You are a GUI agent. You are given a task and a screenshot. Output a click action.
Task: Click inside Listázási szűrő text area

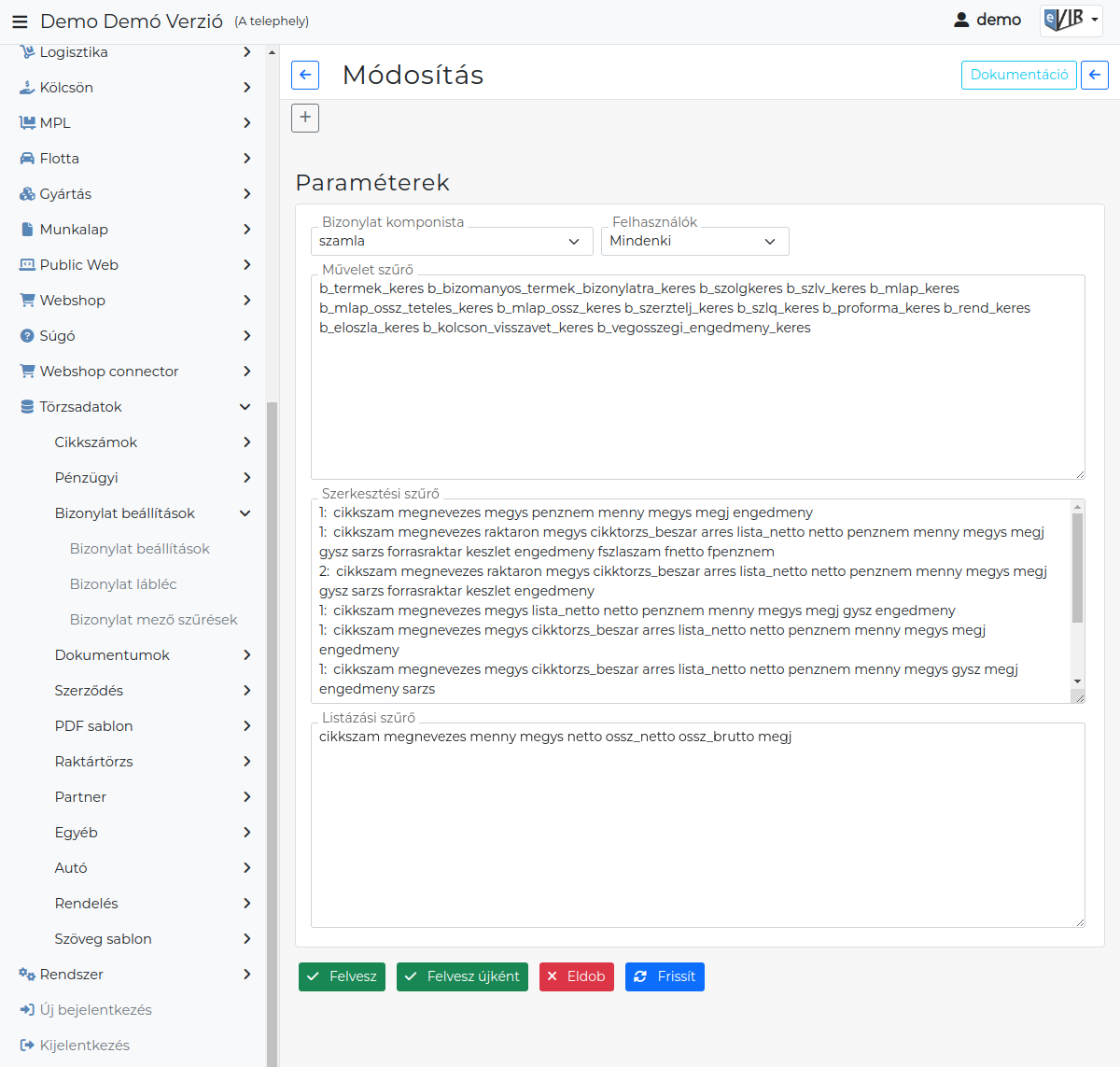698,825
